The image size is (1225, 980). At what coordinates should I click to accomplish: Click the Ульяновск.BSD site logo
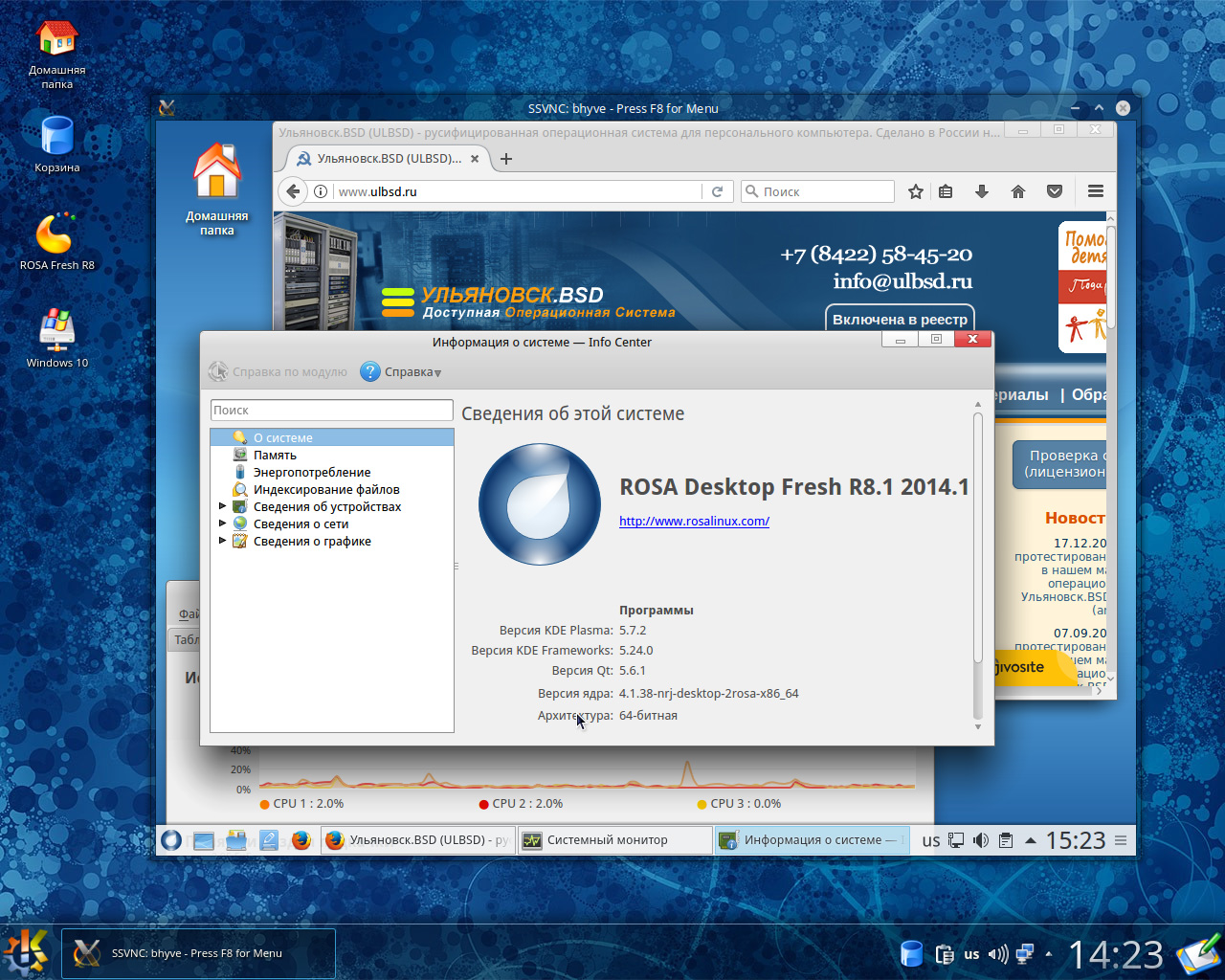[x=528, y=301]
